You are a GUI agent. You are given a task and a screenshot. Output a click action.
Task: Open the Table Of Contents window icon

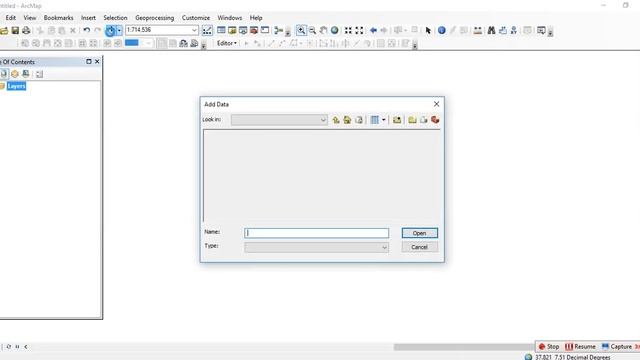point(221,30)
